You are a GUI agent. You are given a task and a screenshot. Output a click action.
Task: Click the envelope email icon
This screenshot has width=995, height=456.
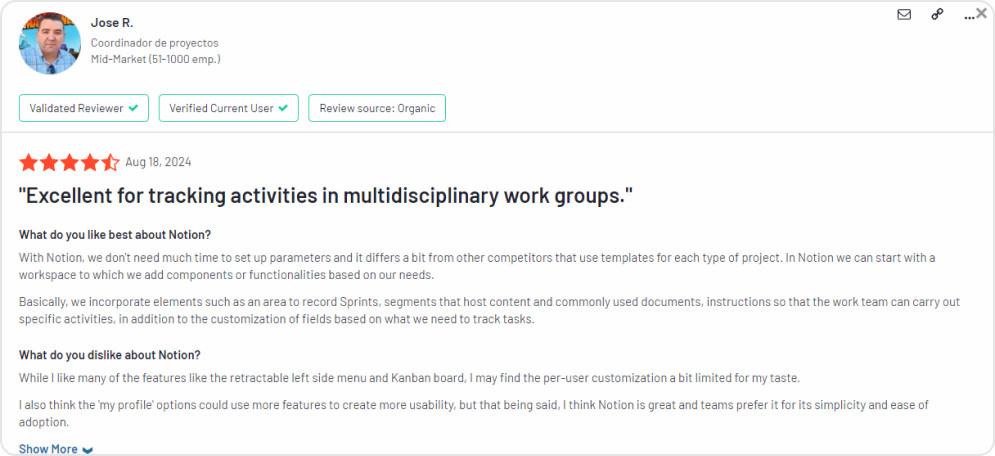coord(904,14)
